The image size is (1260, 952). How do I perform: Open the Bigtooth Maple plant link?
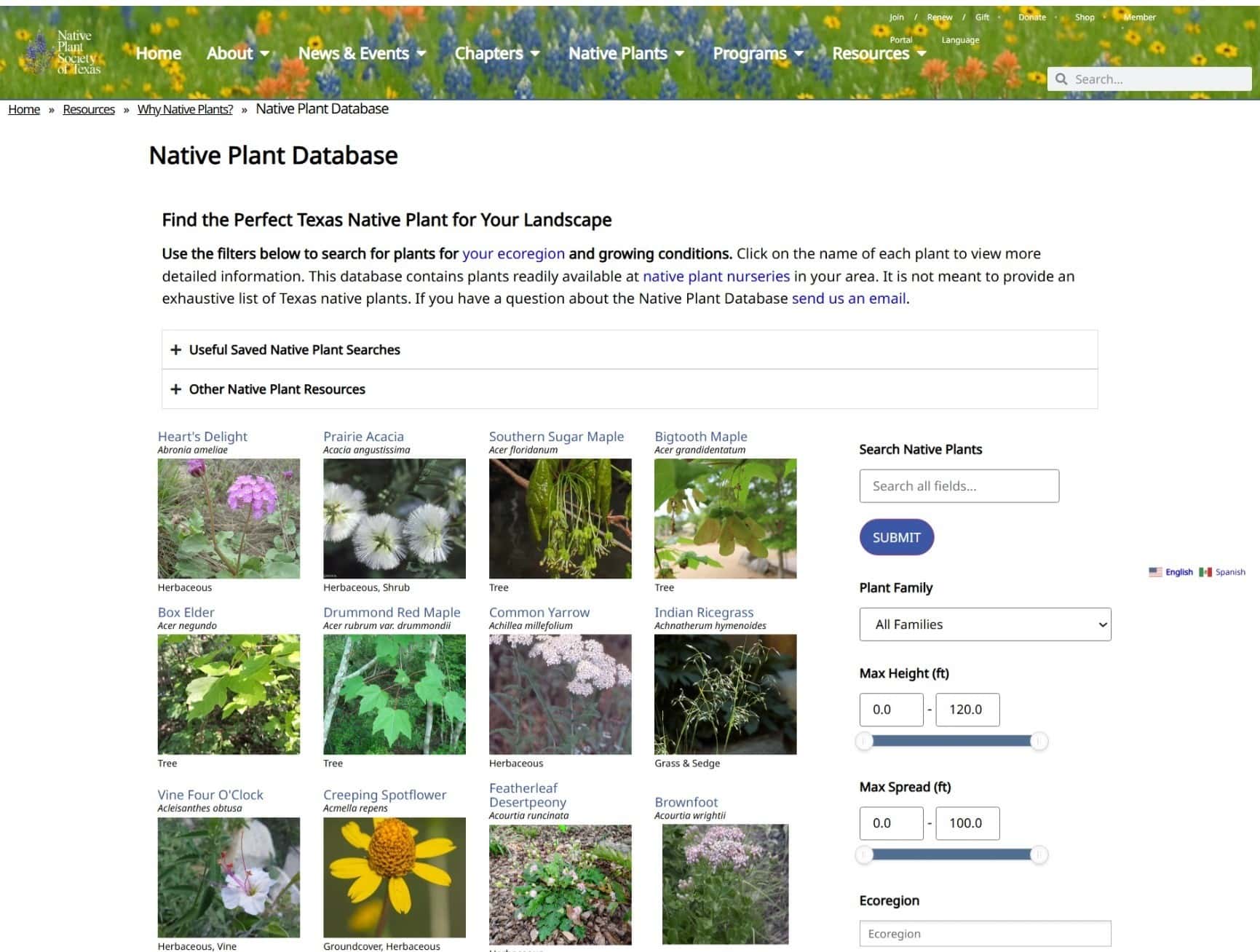(701, 437)
